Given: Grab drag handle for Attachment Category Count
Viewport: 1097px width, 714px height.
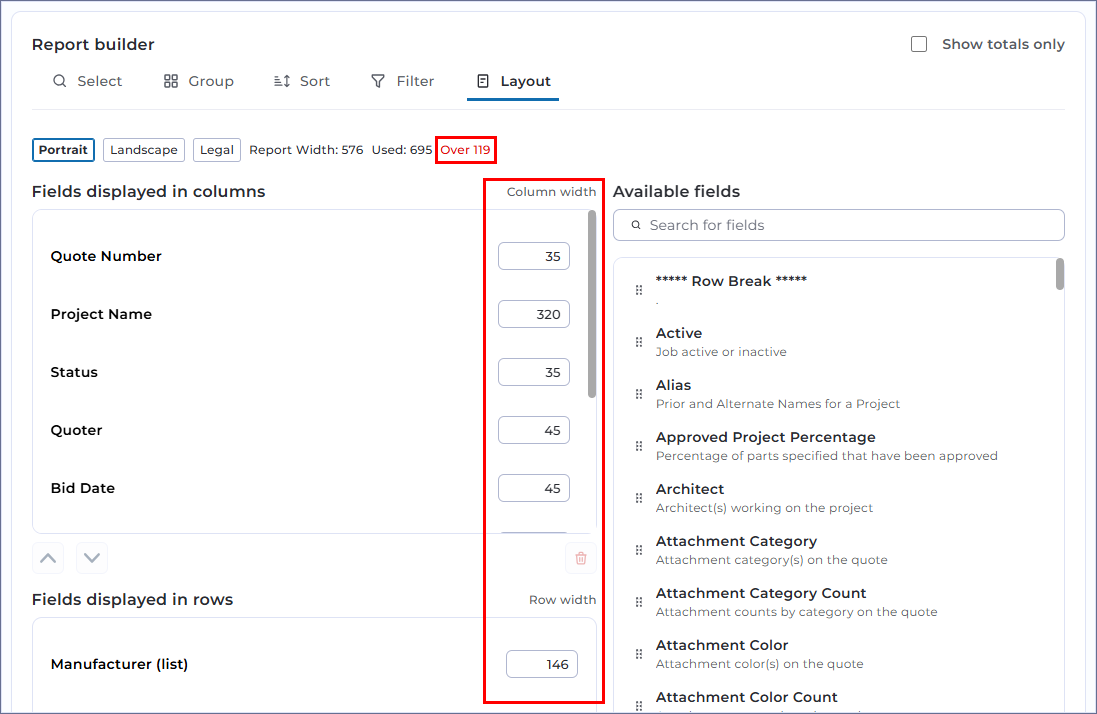Looking at the screenshot, I should 639,602.
